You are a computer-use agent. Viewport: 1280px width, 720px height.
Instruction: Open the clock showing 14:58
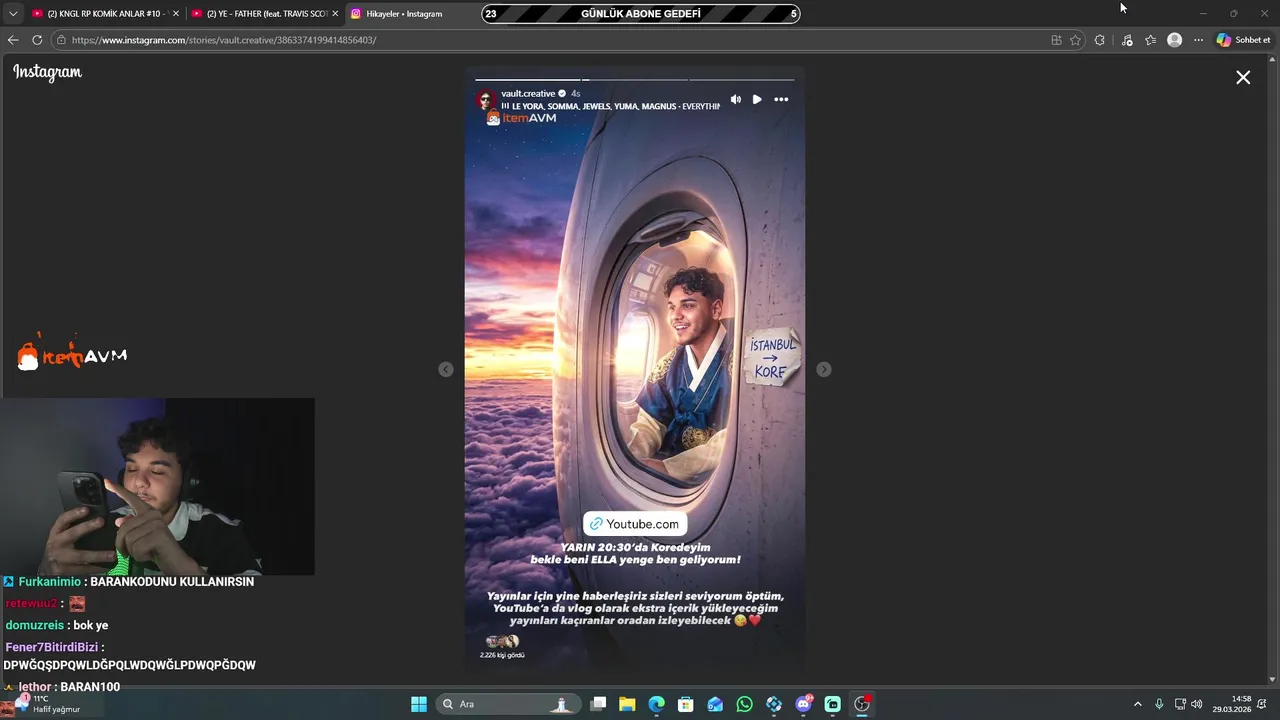pos(1232,704)
